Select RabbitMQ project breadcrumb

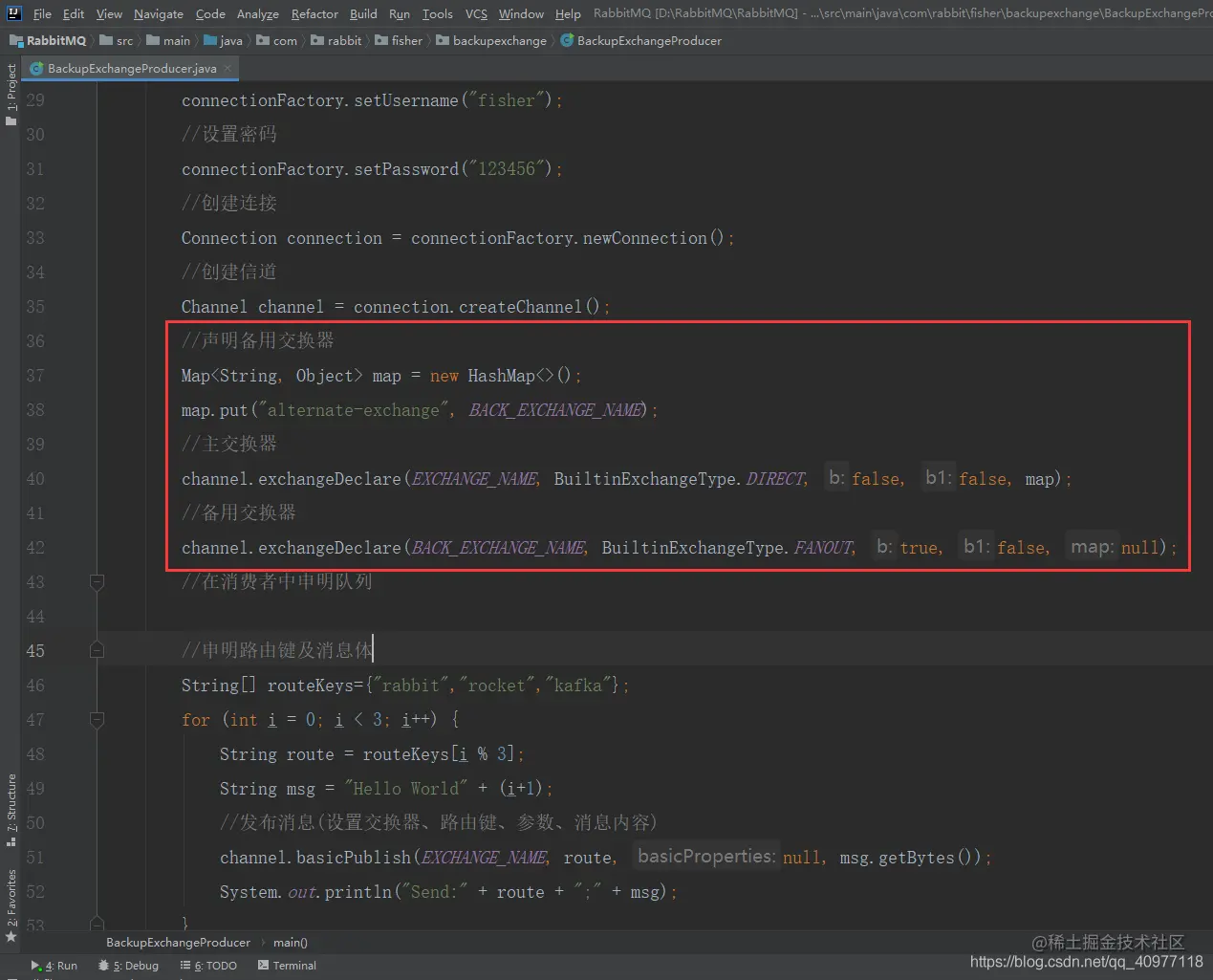tap(48, 41)
